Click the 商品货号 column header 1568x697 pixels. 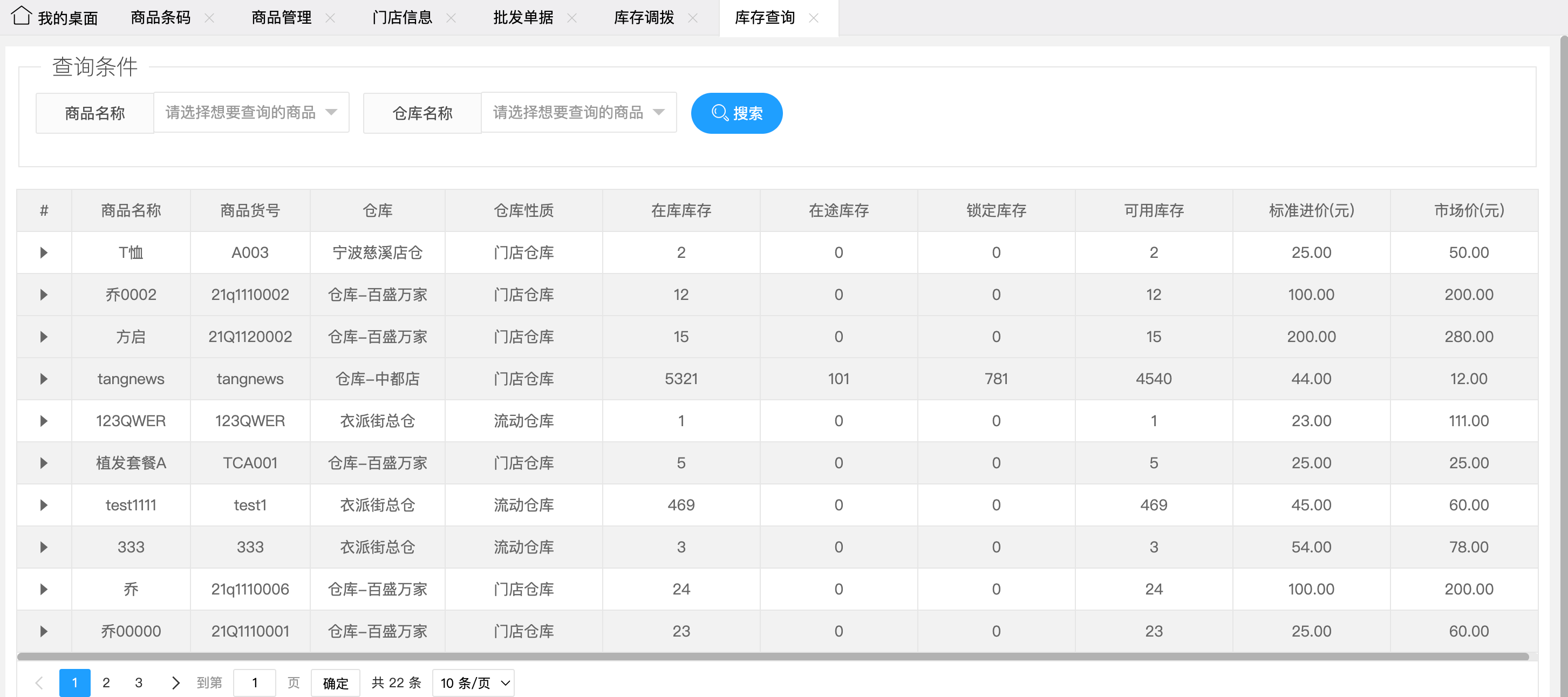coord(250,210)
